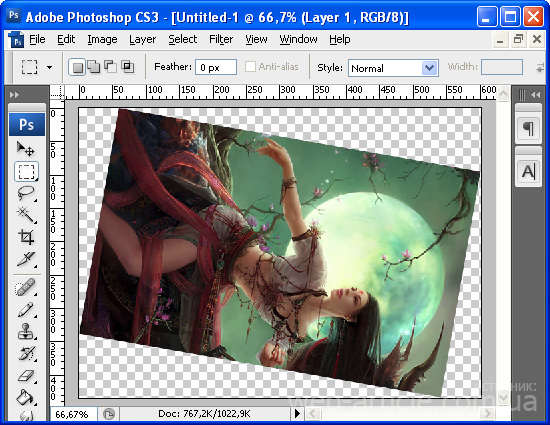The width and height of the screenshot is (550, 425).
Task: Open the Filter menu
Action: (x=221, y=39)
